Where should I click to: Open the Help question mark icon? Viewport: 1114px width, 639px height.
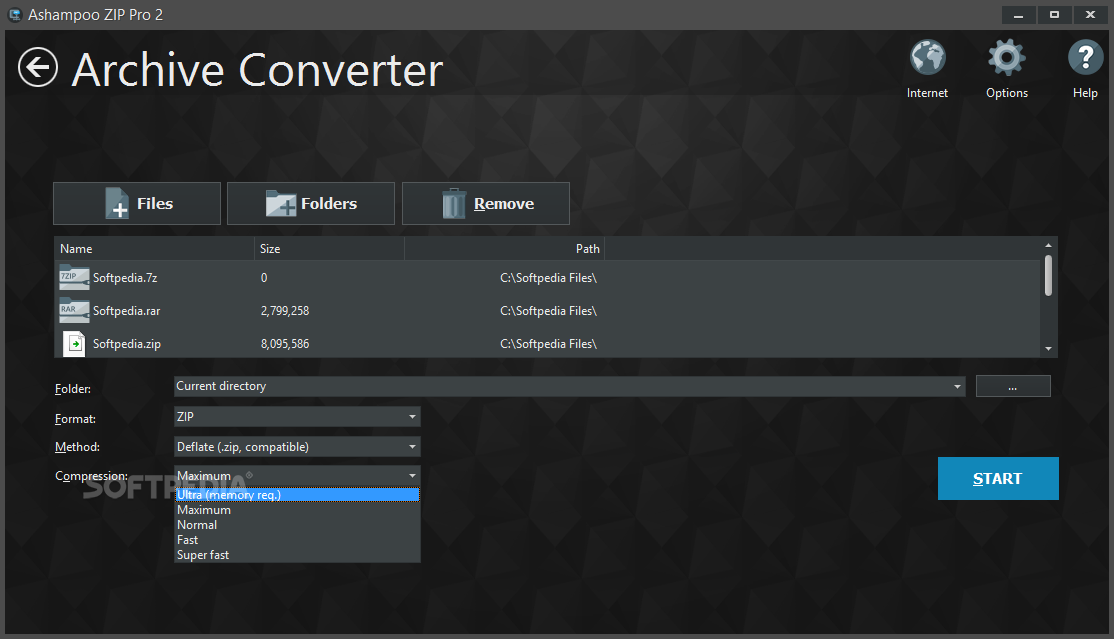coord(1085,58)
